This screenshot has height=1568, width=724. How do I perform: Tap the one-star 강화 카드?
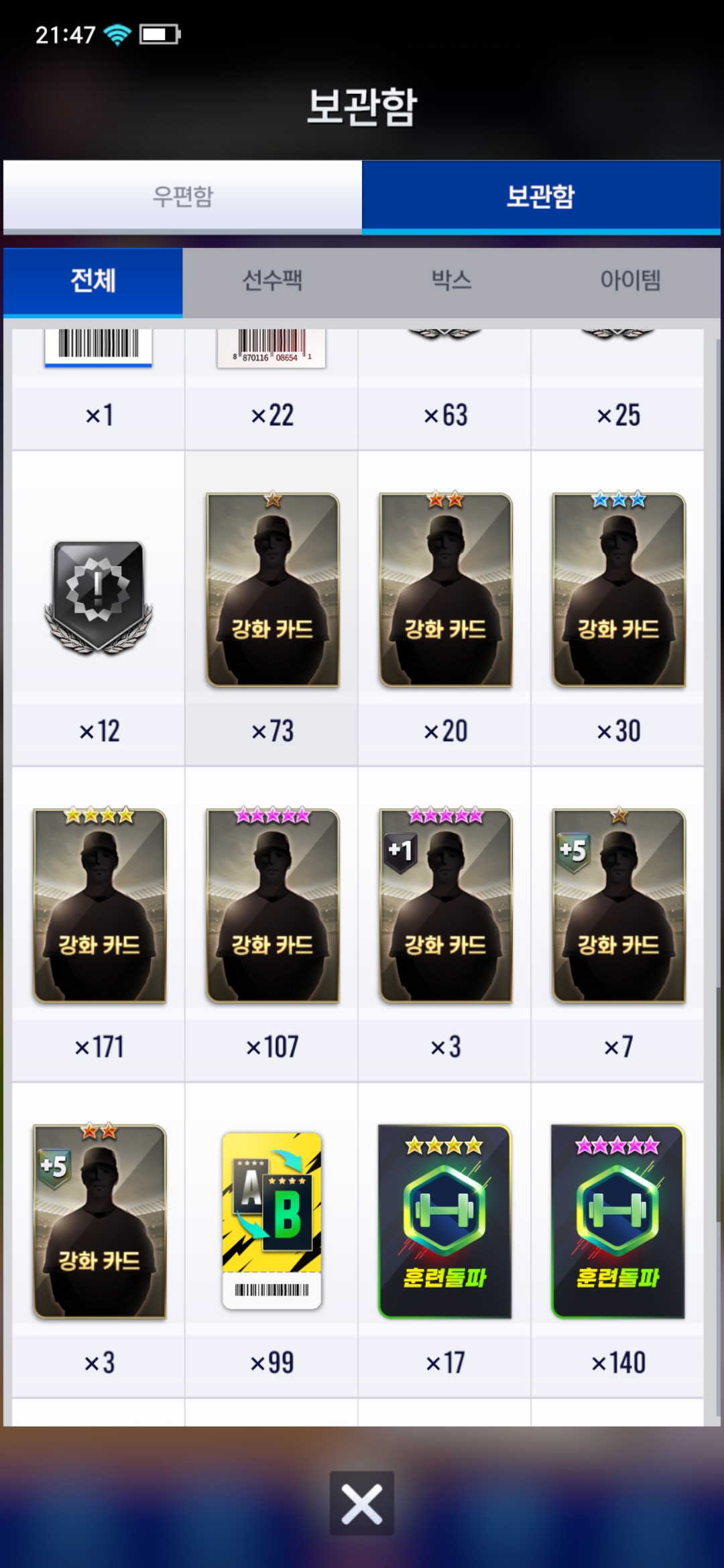(272, 590)
